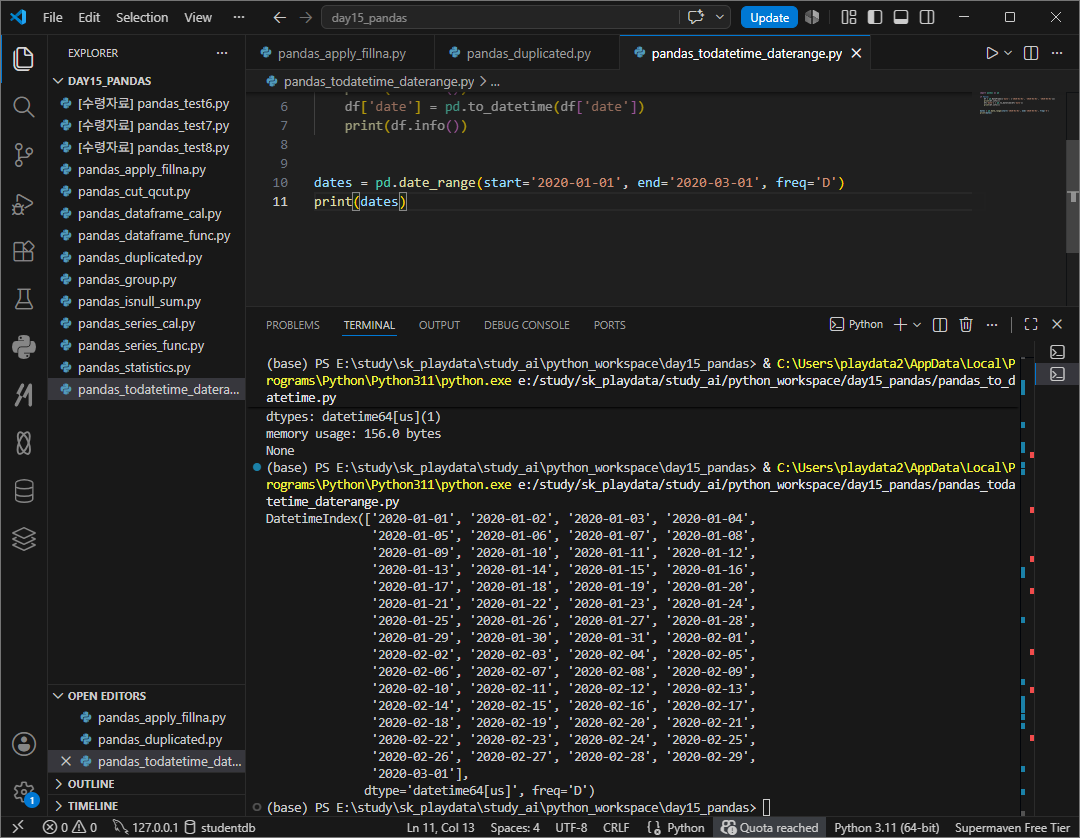The image size is (1080, 838).
Task: Expand the OUTLINE section
Action: click(90, 784)
